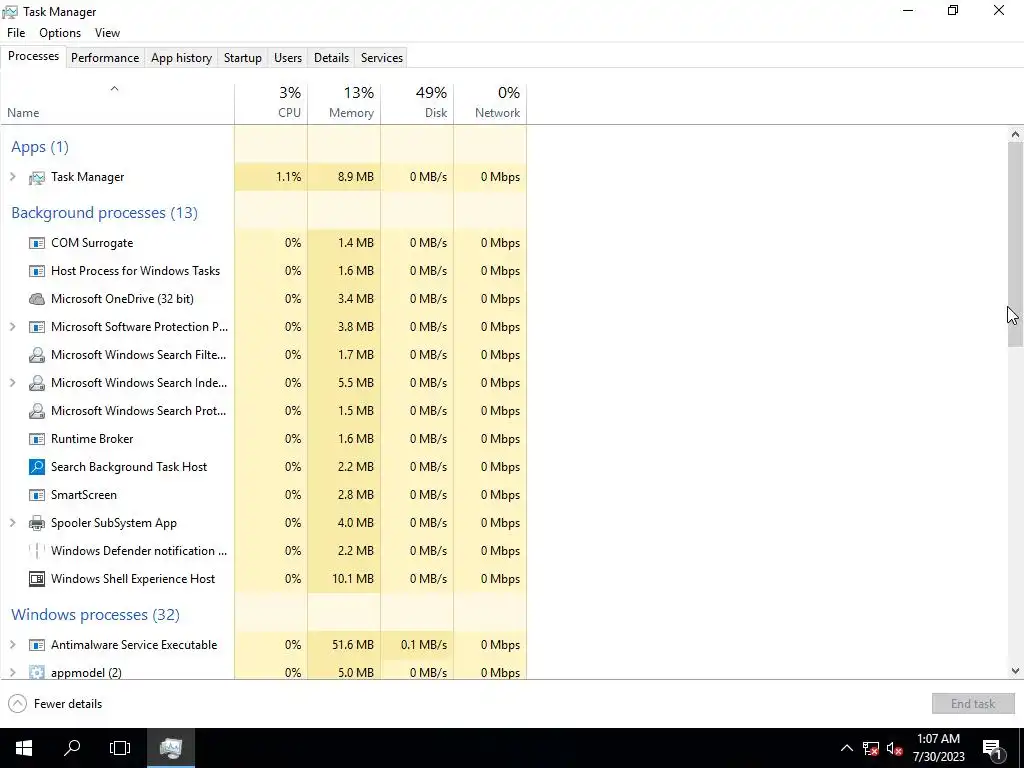
Task: Open the Action Center notification icon
Action: coord(992,748)
